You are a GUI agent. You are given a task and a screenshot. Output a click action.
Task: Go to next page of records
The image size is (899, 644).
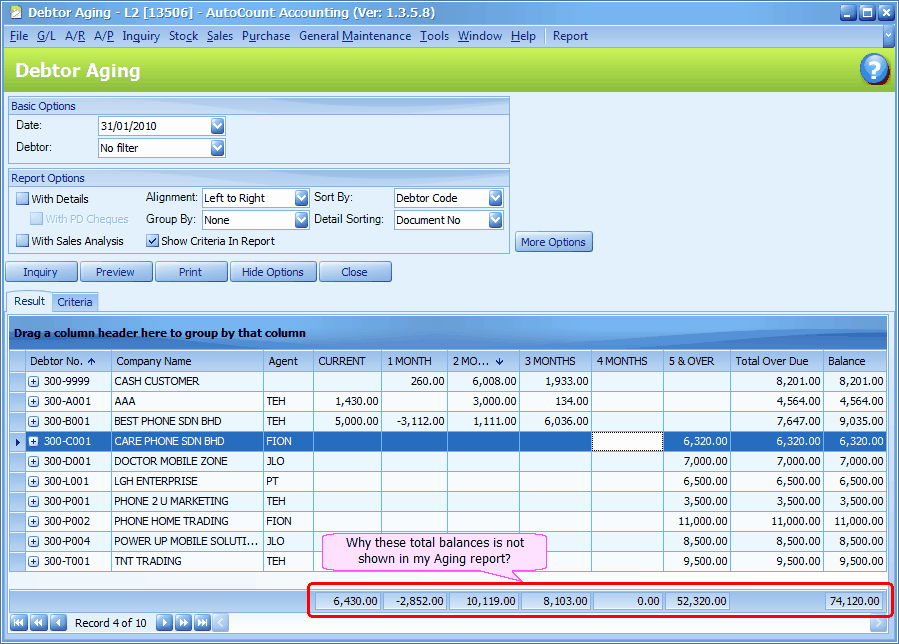click(183, 623)
